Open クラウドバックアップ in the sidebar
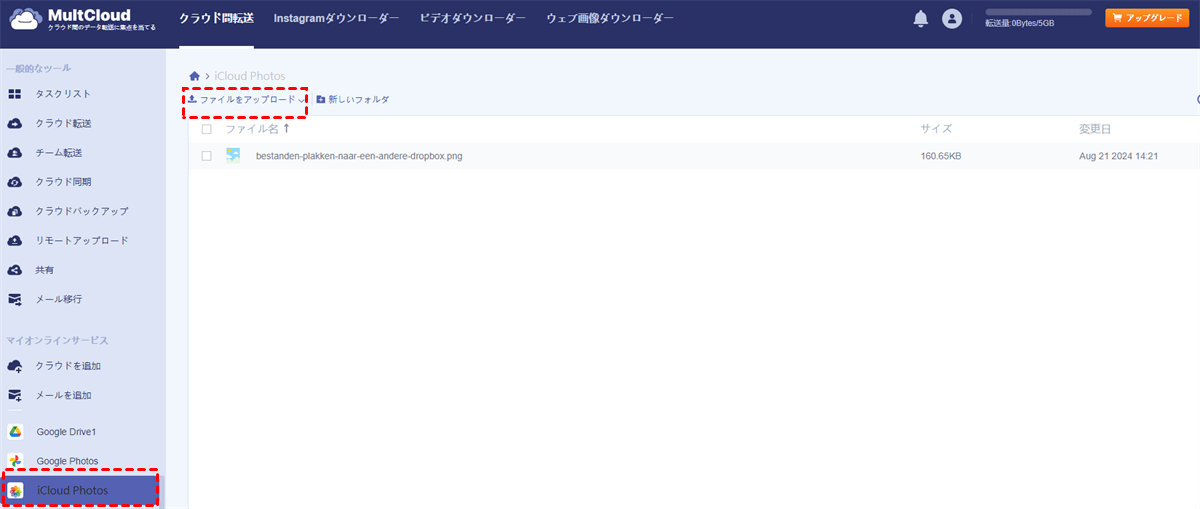The height and width of the screenshot is (509, 1200). 82,211
